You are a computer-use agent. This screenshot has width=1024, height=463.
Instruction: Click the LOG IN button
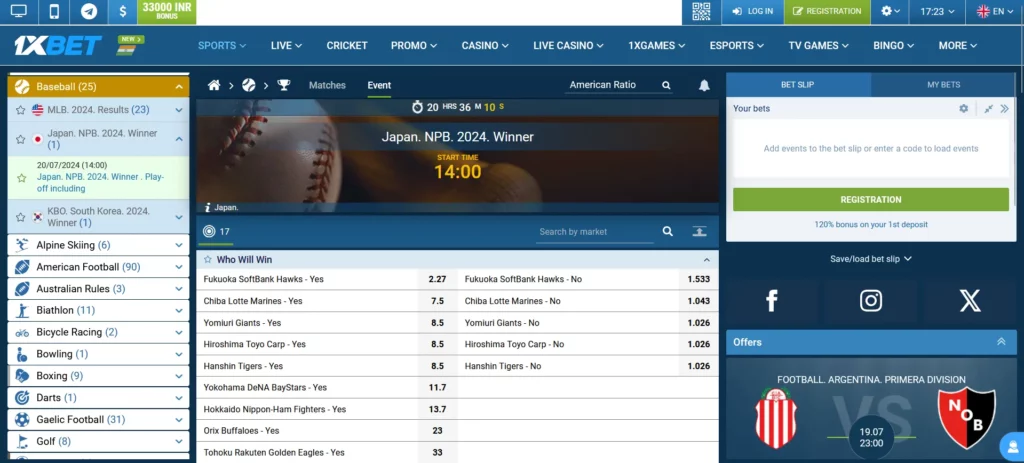752,12
